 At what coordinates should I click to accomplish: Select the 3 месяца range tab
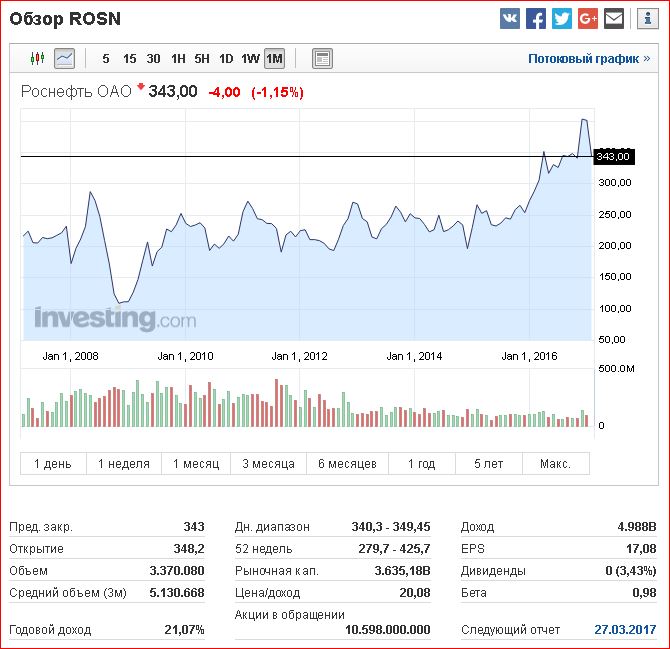(x=268, y=464)
